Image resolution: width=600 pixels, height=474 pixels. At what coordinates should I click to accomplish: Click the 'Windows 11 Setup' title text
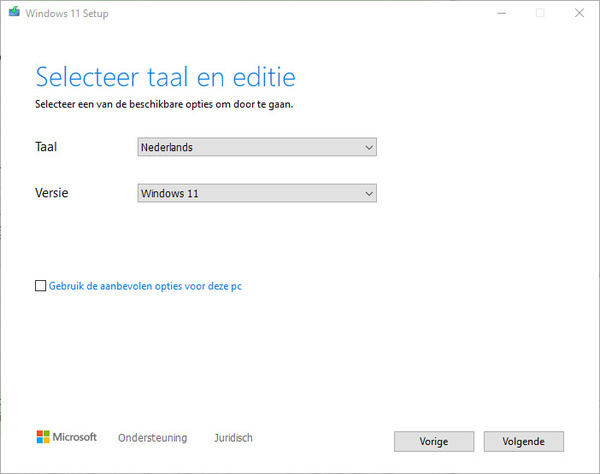click(x=67, y=13)
